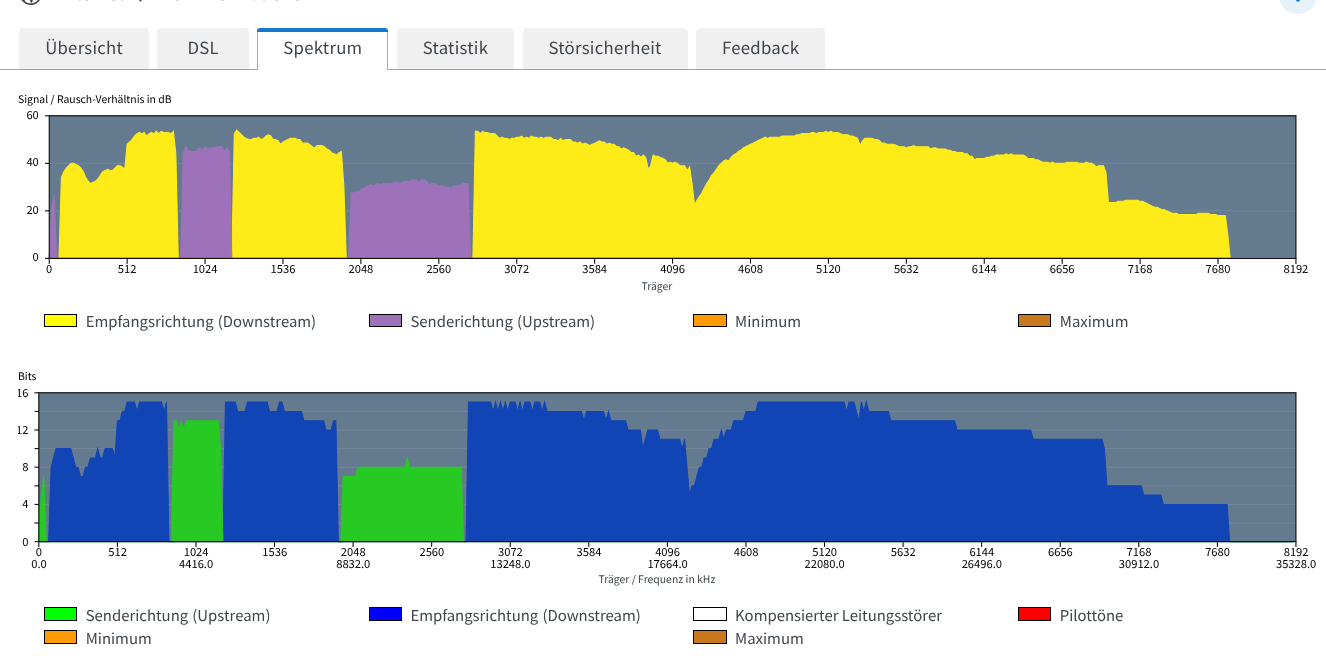Select brown Maximum swatch in SNR legend
The width and height of the screenshot is (1326, 656).
[x=1034, y=321]
